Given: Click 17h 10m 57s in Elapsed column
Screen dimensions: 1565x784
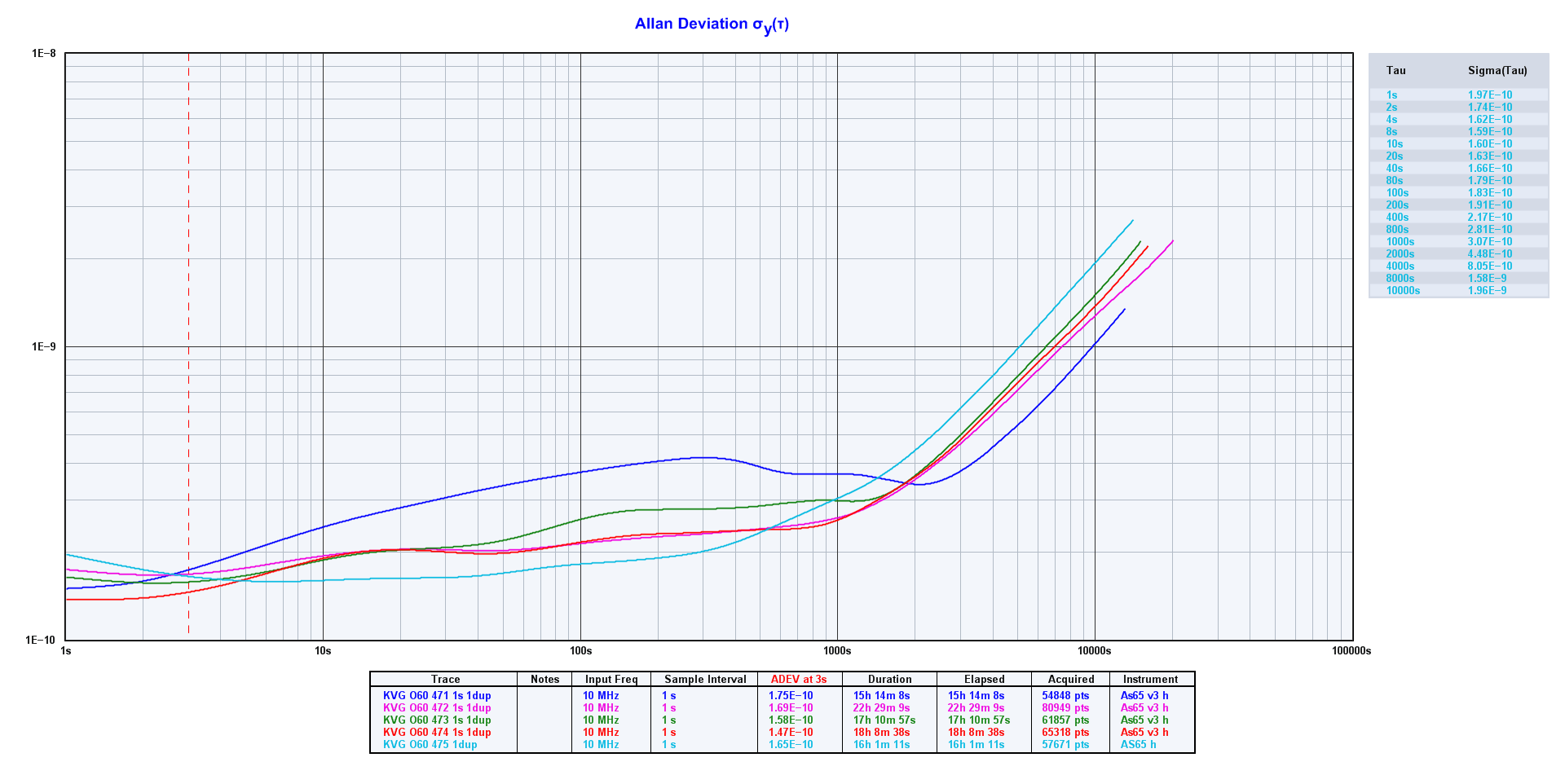Looking at the screenshot, I should pyautogui.click(x=979, y=720).
